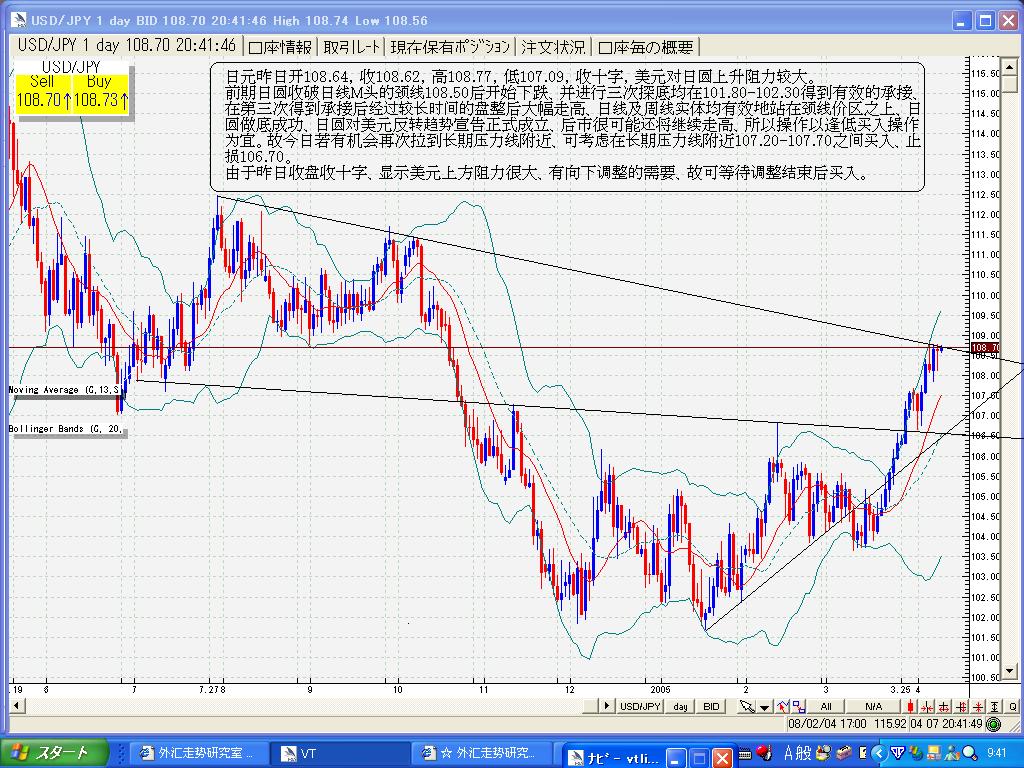Open the 口座情報 tab
Screen dimensions: 1024x768
click(x=281, y=47)
